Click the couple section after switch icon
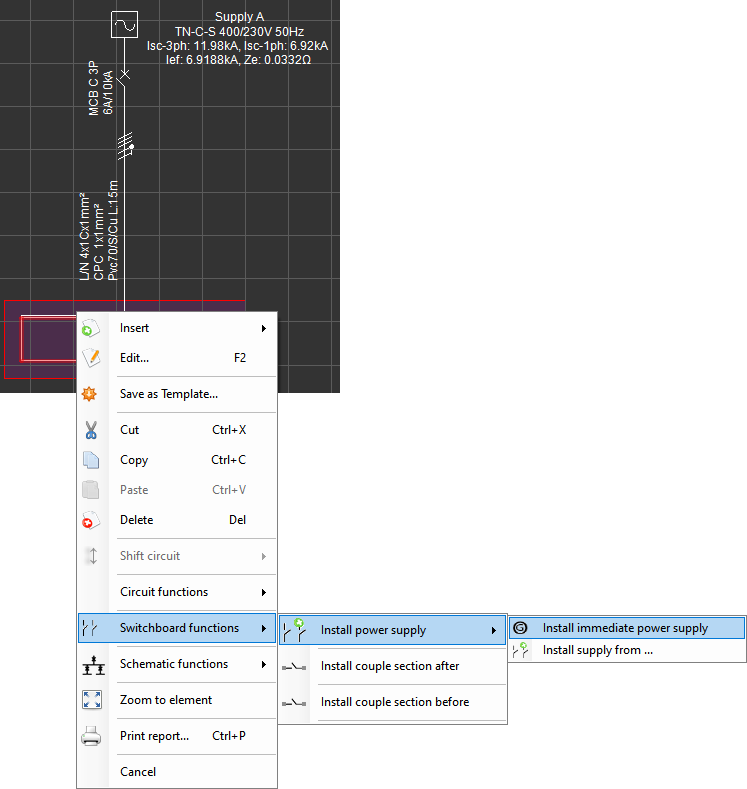The image size is (747, 789). coord(294,667)
